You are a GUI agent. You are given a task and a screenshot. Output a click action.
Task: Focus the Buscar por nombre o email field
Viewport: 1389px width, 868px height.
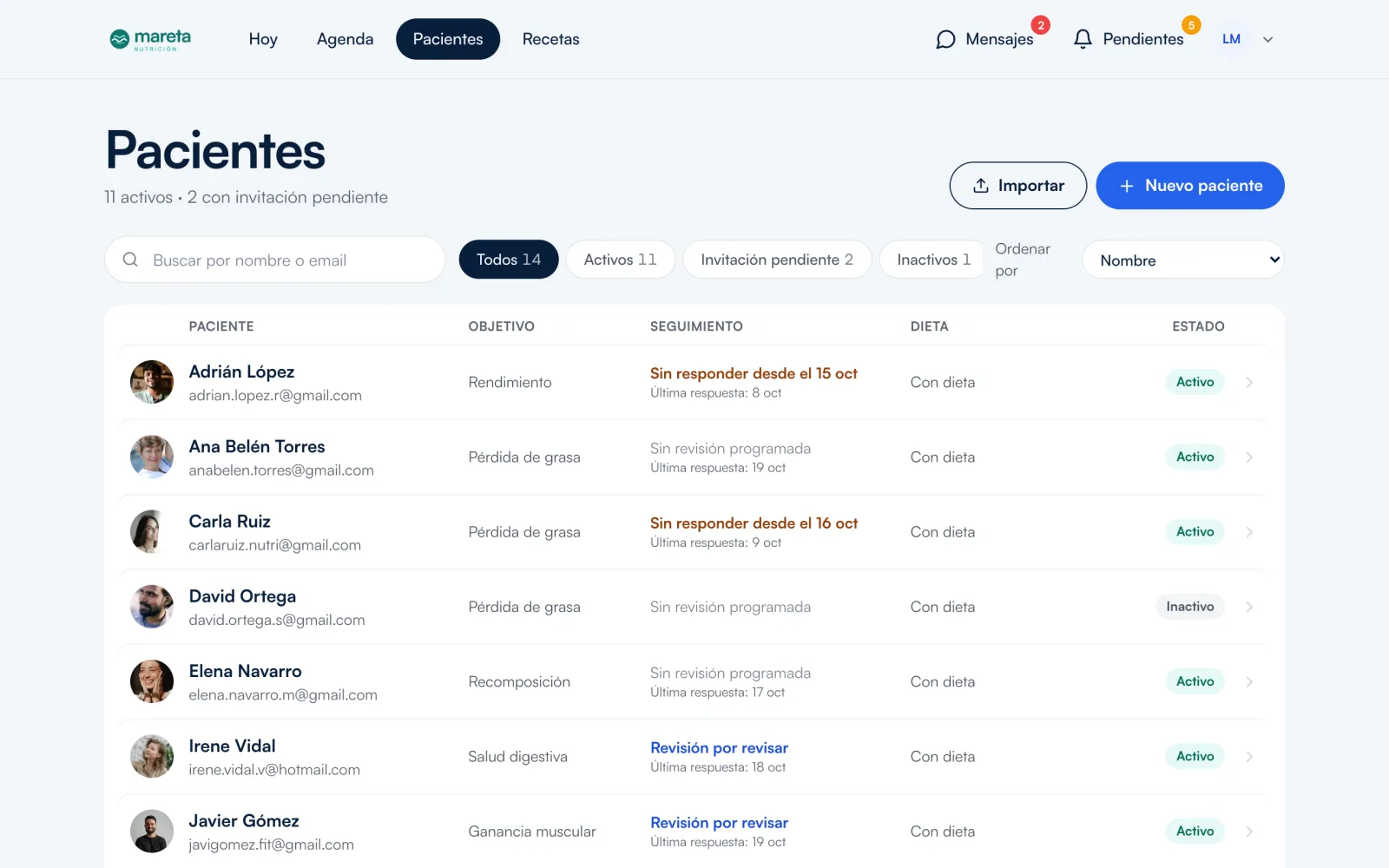click(275, 260)
